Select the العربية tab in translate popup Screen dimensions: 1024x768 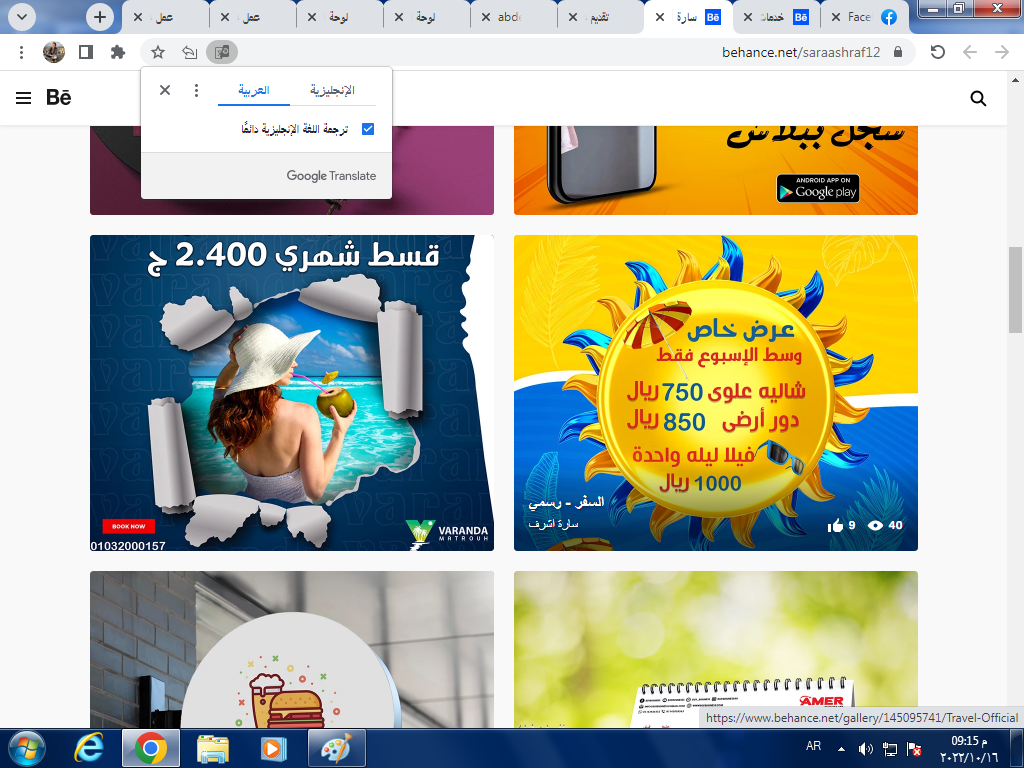coord(253,90)
